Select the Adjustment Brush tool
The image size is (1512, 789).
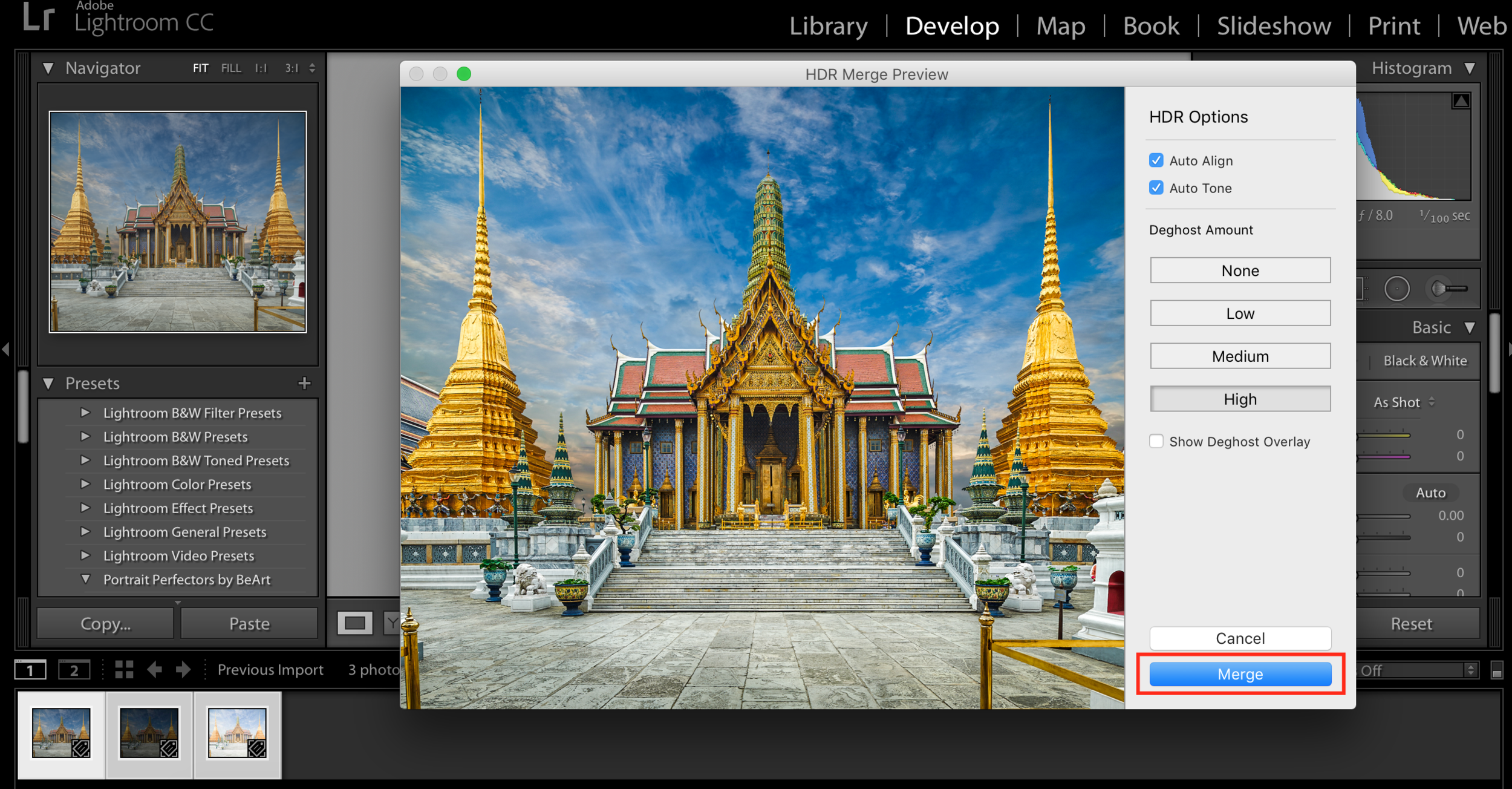click(x=1449, y=289)
